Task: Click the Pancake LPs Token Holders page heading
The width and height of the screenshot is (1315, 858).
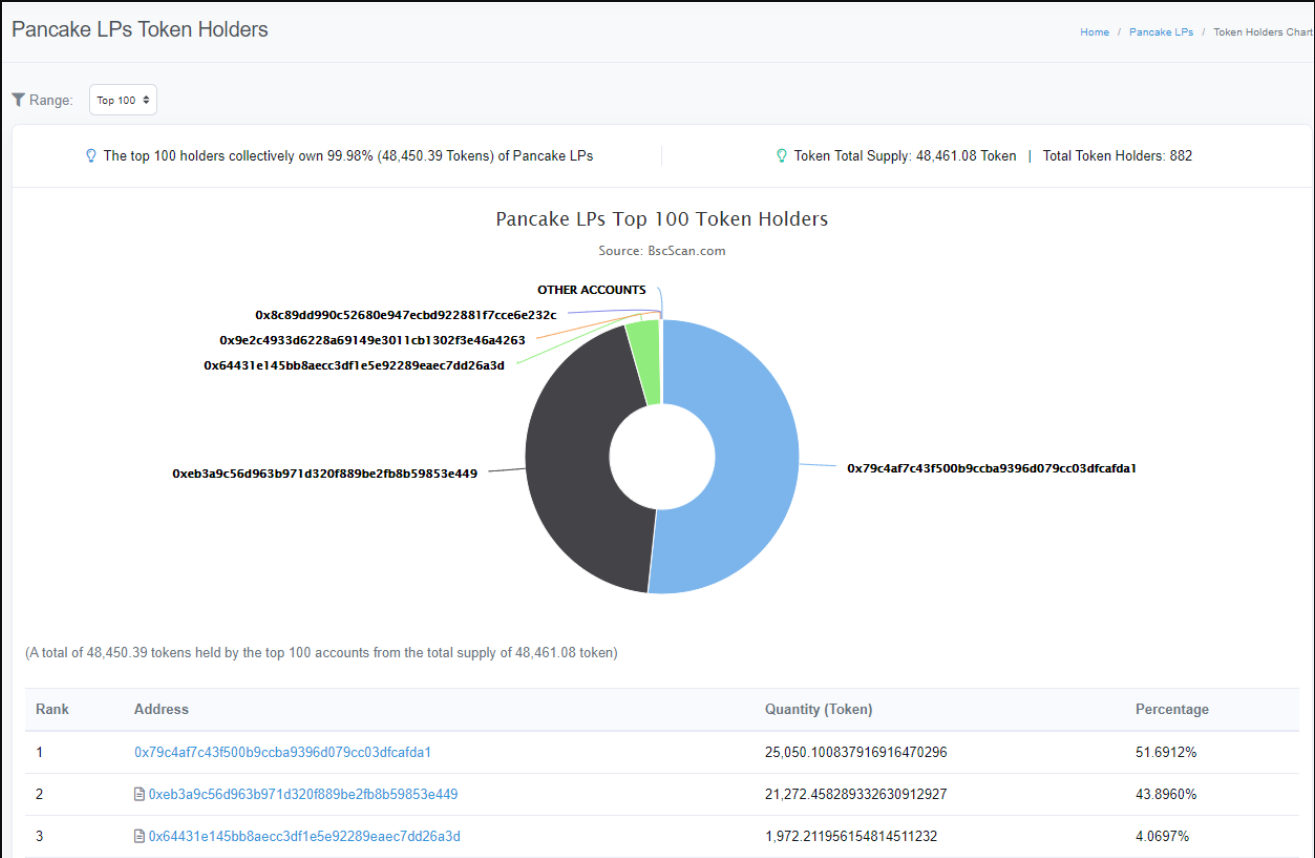Action: (x=140, y=30)
